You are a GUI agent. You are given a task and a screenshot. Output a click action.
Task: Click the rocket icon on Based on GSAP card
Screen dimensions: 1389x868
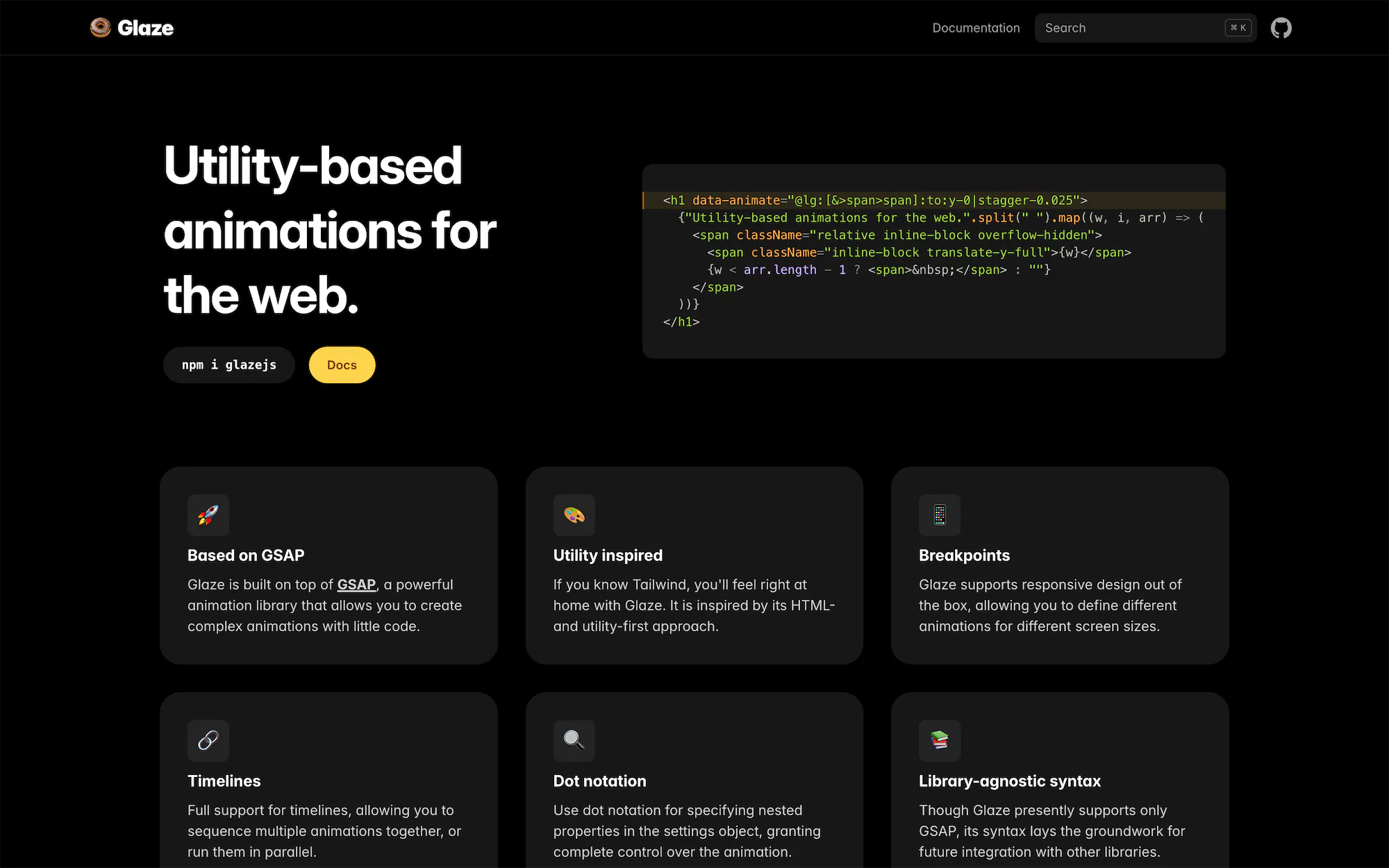(208, 515)
